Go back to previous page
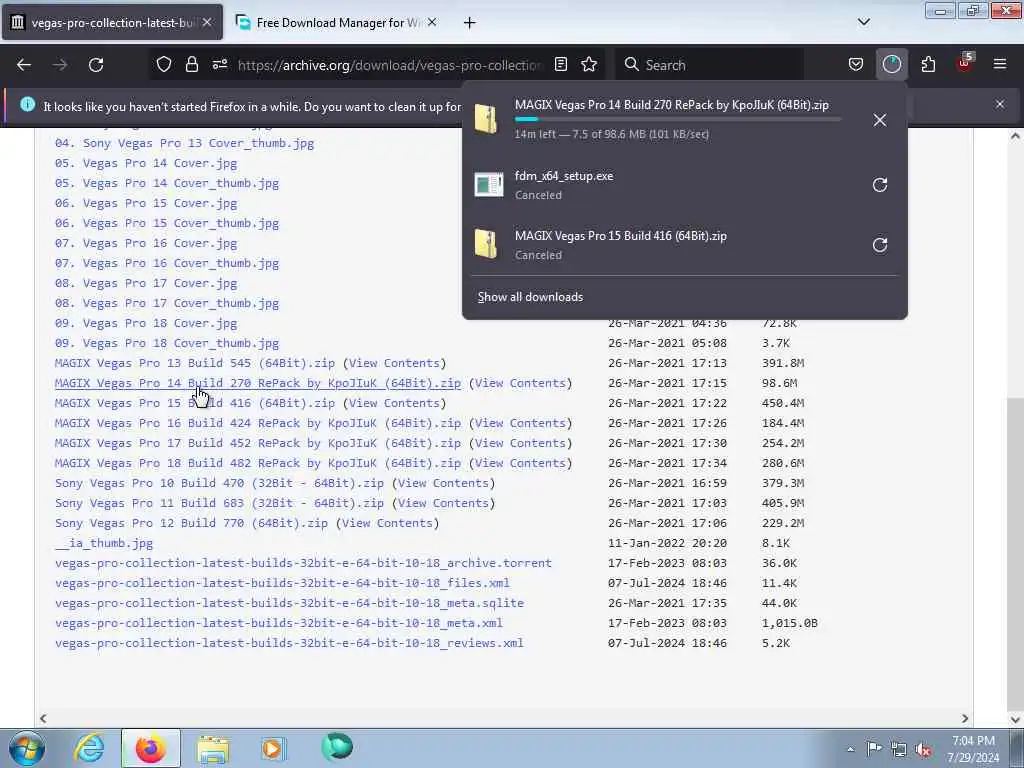Viewport: 1024px width, 768px height. 24,65
